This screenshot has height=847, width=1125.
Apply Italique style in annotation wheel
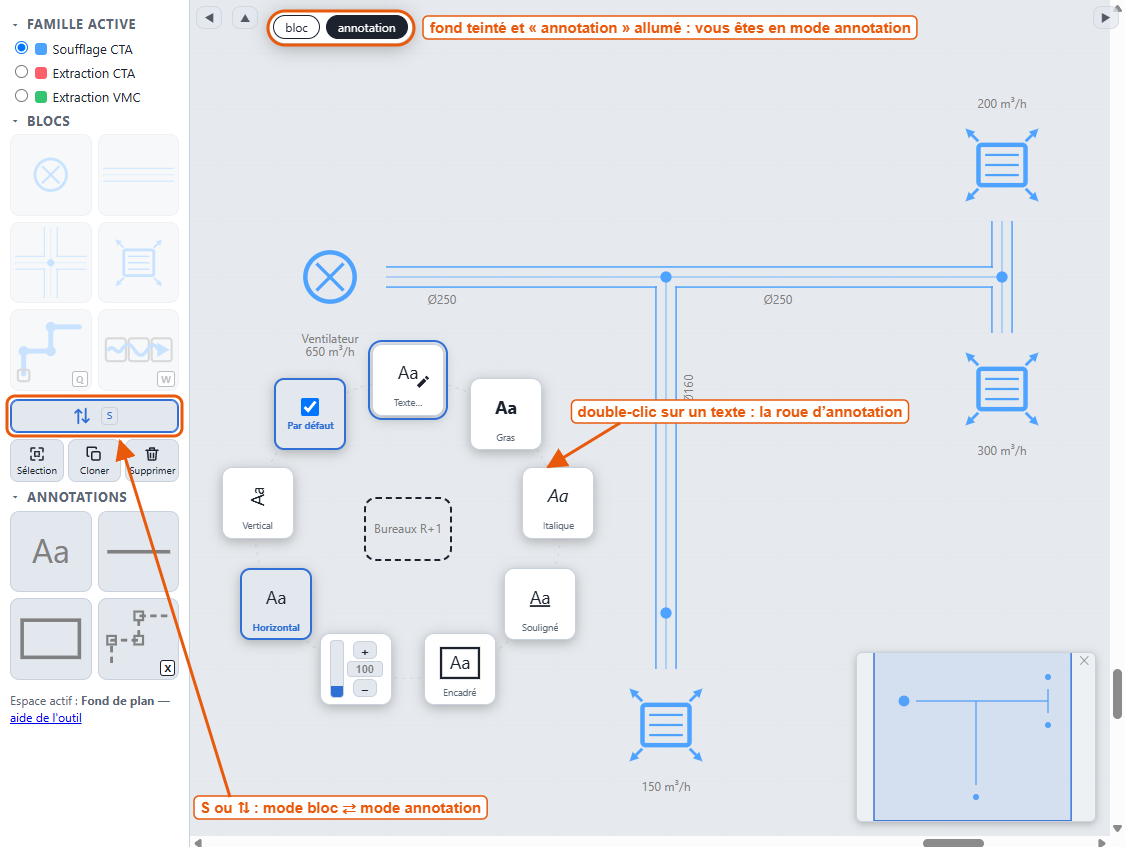click(x=558, y=503)
